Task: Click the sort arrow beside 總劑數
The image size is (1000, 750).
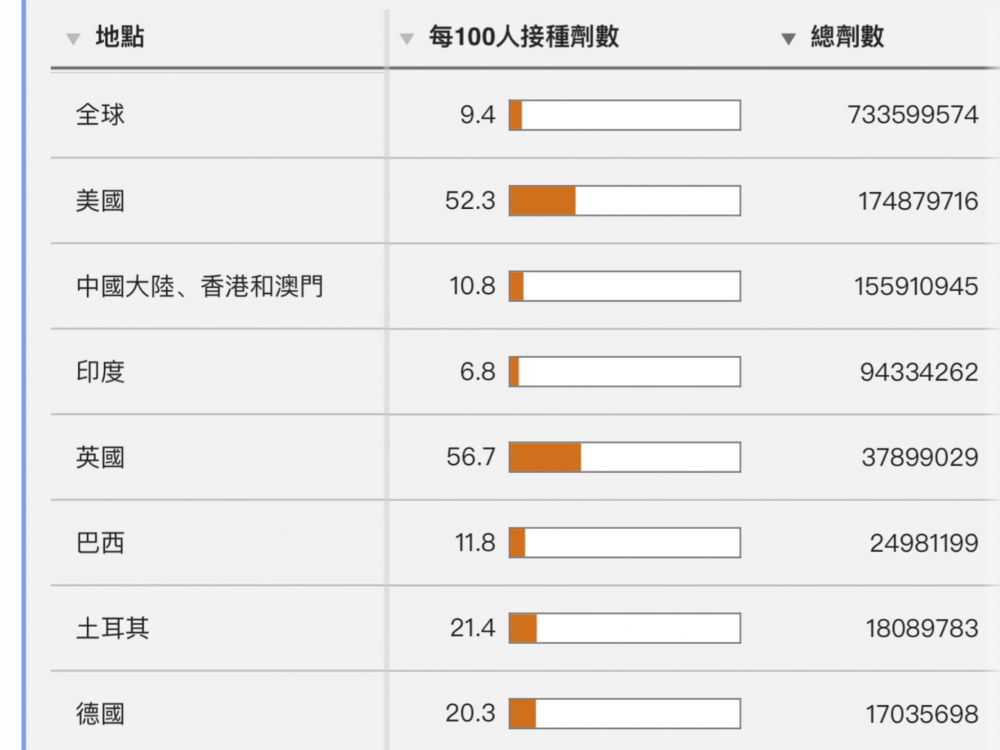Action: pos(788,39)
